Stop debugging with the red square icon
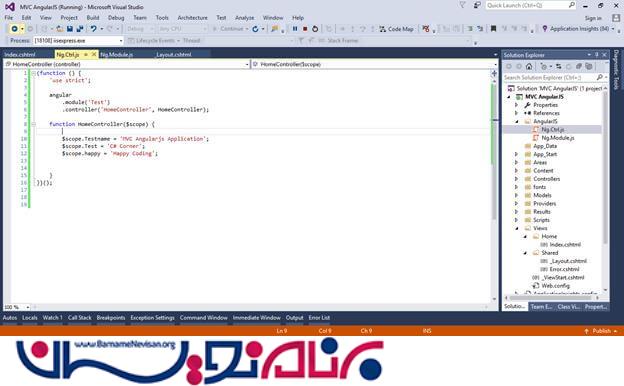Image resolution: width=624 pixels, height=386 pixels. [305, 29]
